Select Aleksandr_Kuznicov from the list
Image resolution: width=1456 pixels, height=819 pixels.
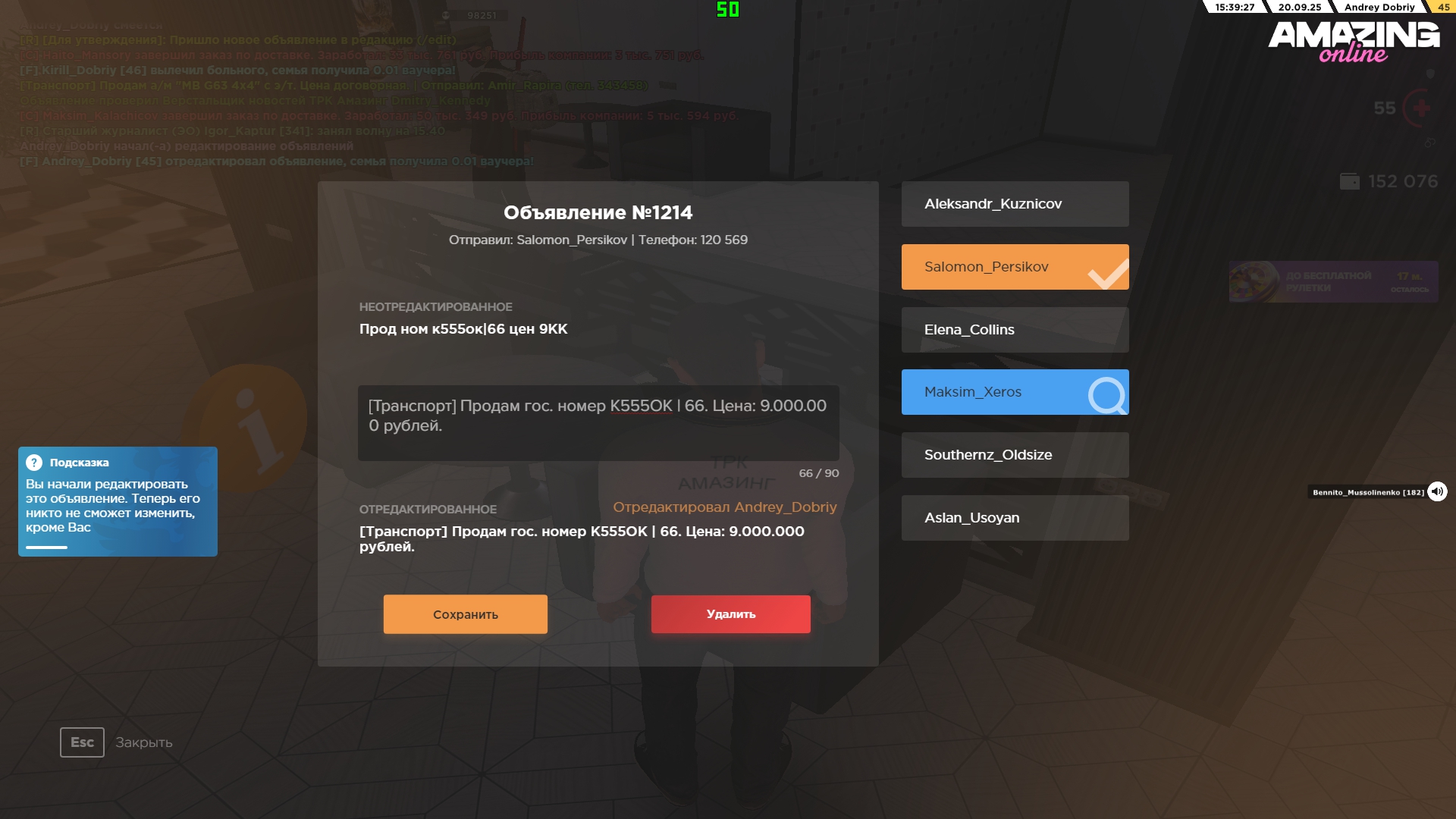click(1015, 204)
